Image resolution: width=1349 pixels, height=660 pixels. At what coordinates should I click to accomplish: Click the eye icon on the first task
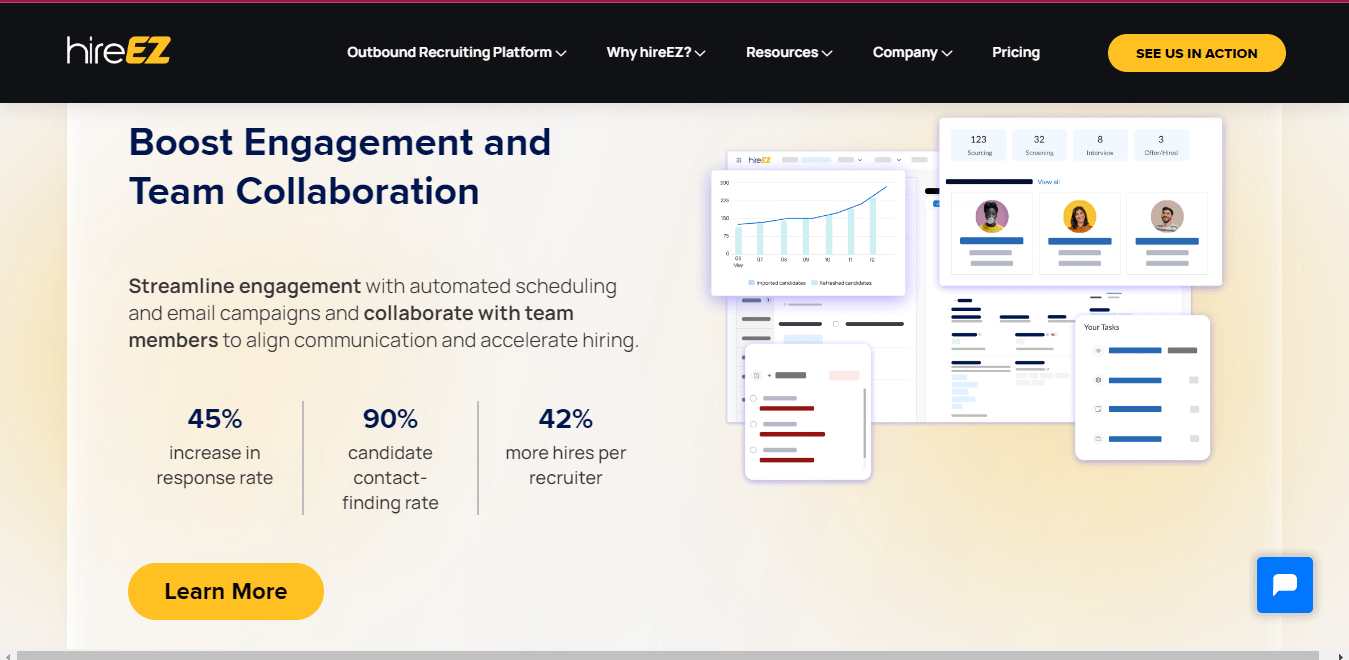[1097, 350]
